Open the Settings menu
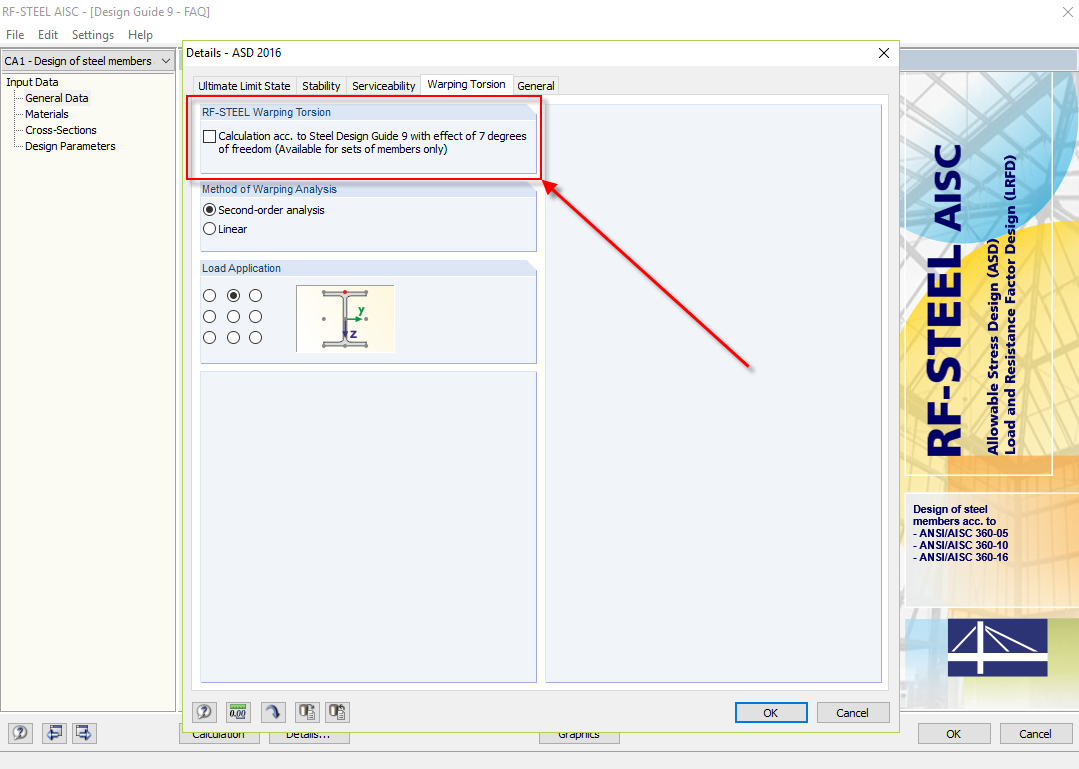1079x769 pixels. pos(93,34)
